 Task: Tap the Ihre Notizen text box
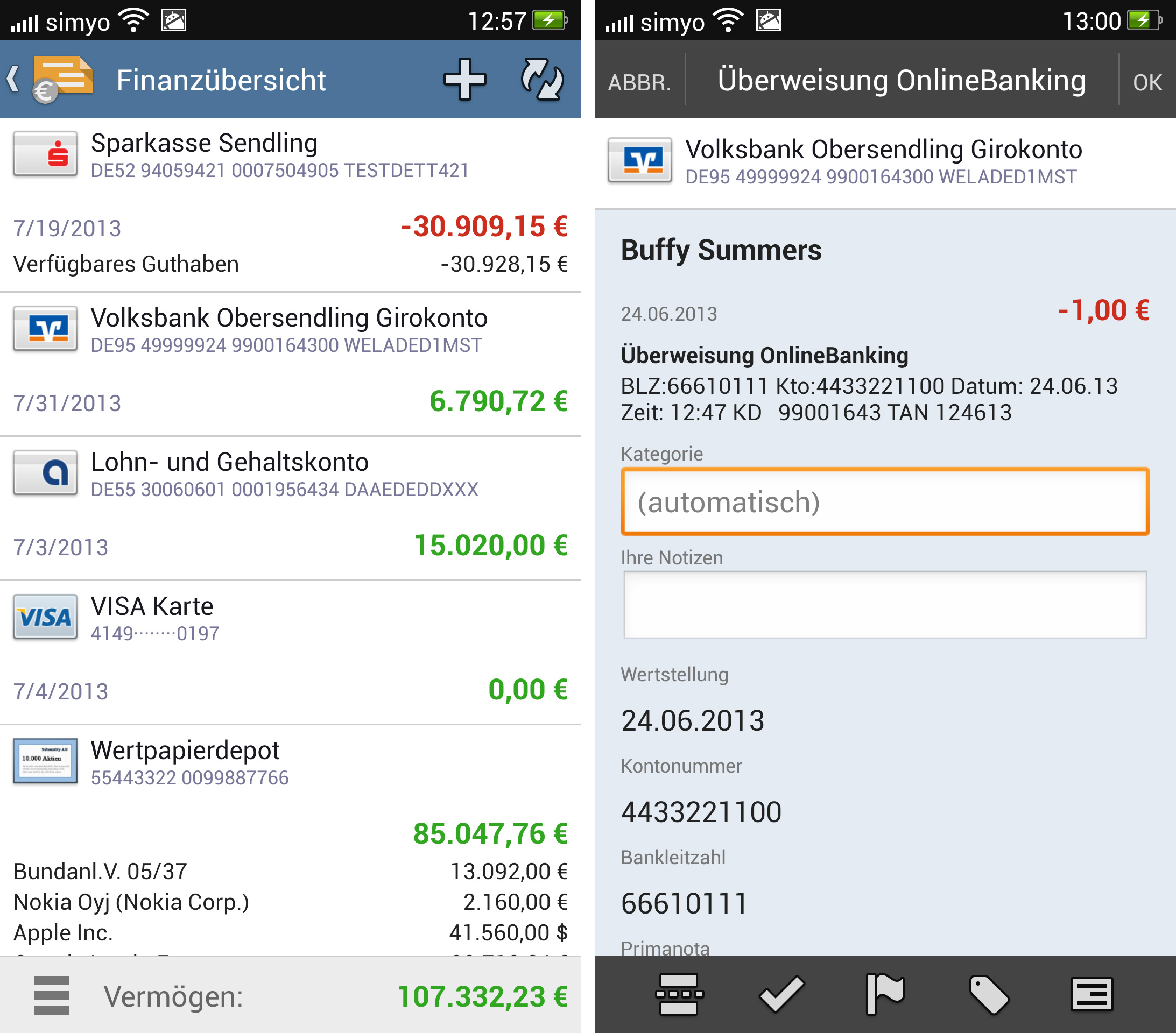(x=884, y=605)
